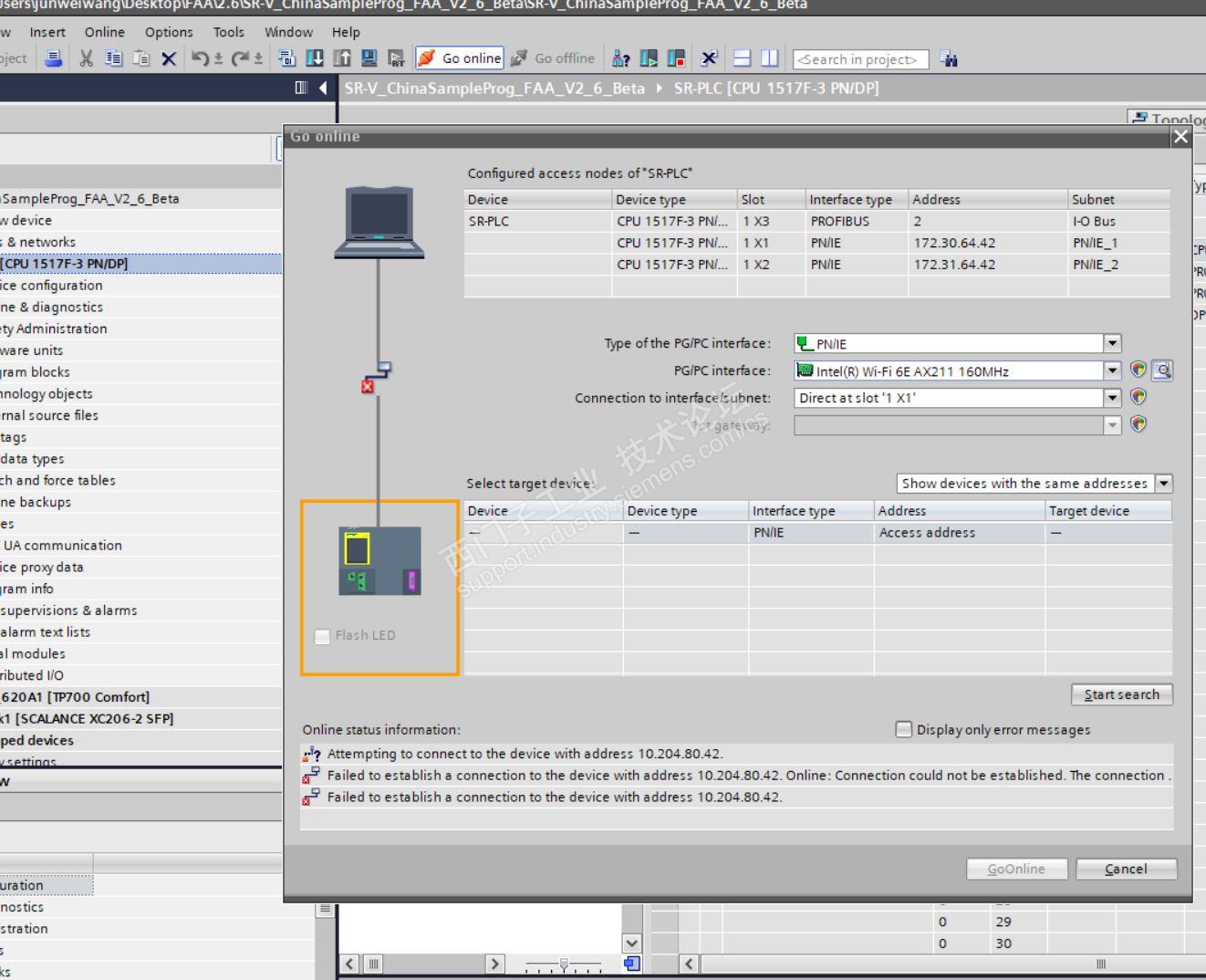
Task: Click Cancel in Go online dialog
Action: click(x=1126, y=869)
